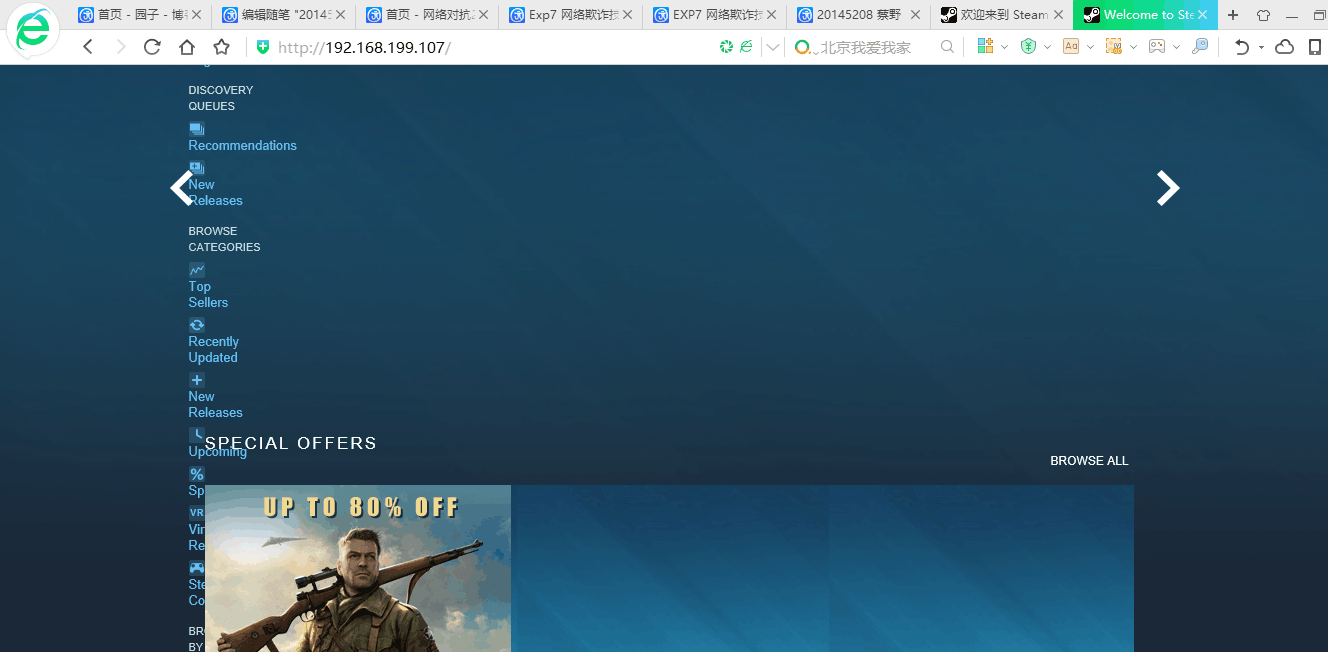
Task: Open the Recommendations link
Action: tap(242, 145)
